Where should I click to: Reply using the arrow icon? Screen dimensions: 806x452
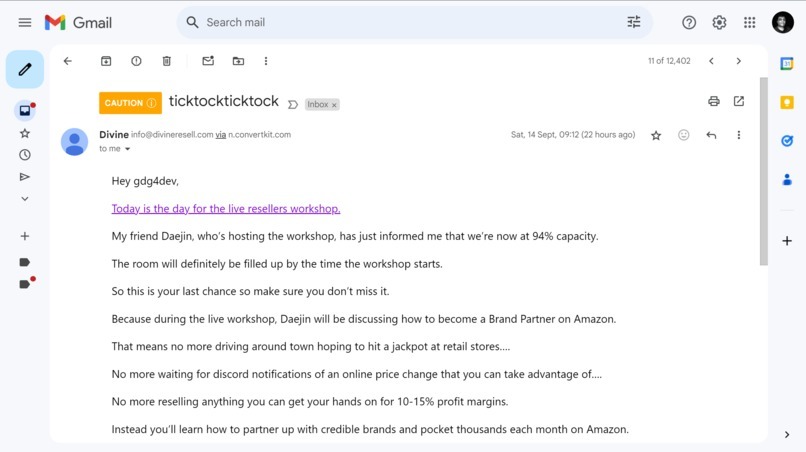(711, 135)
